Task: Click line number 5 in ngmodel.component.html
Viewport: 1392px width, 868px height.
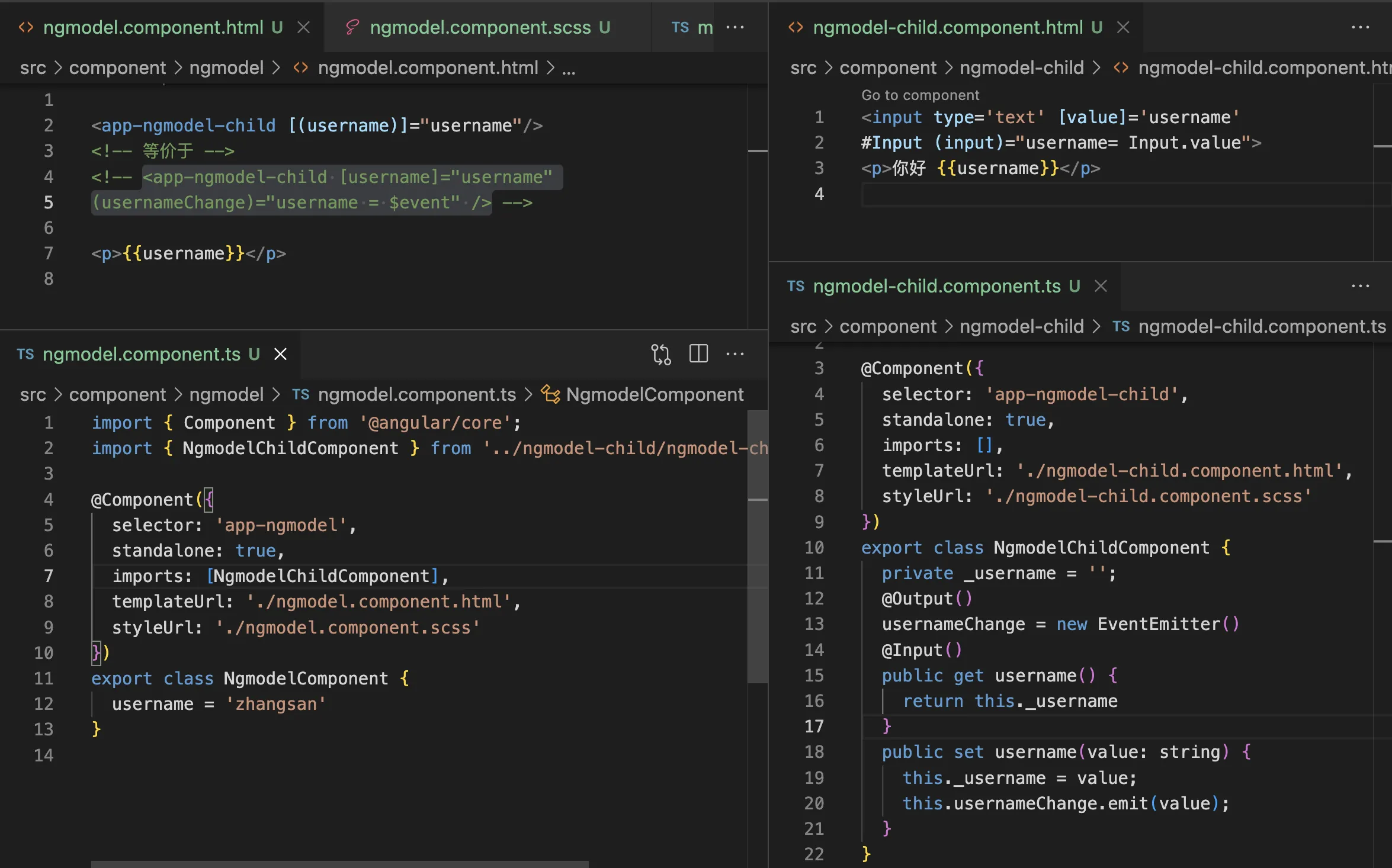Action: (48, 202)
